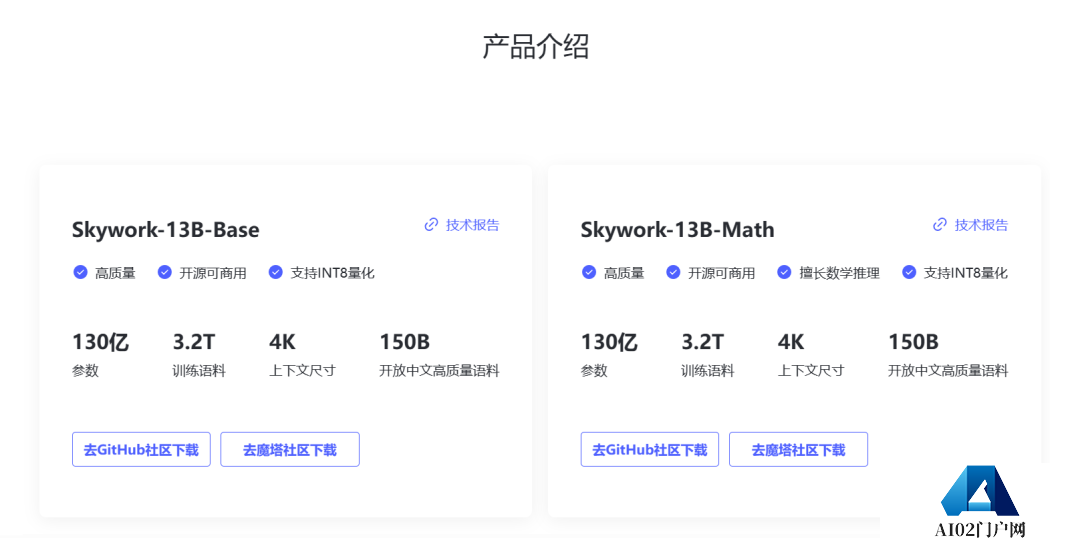Click 参数 label in Skywork-13B-Math card
This screenshot has width=1080, height=538.
tap(594, 371)
